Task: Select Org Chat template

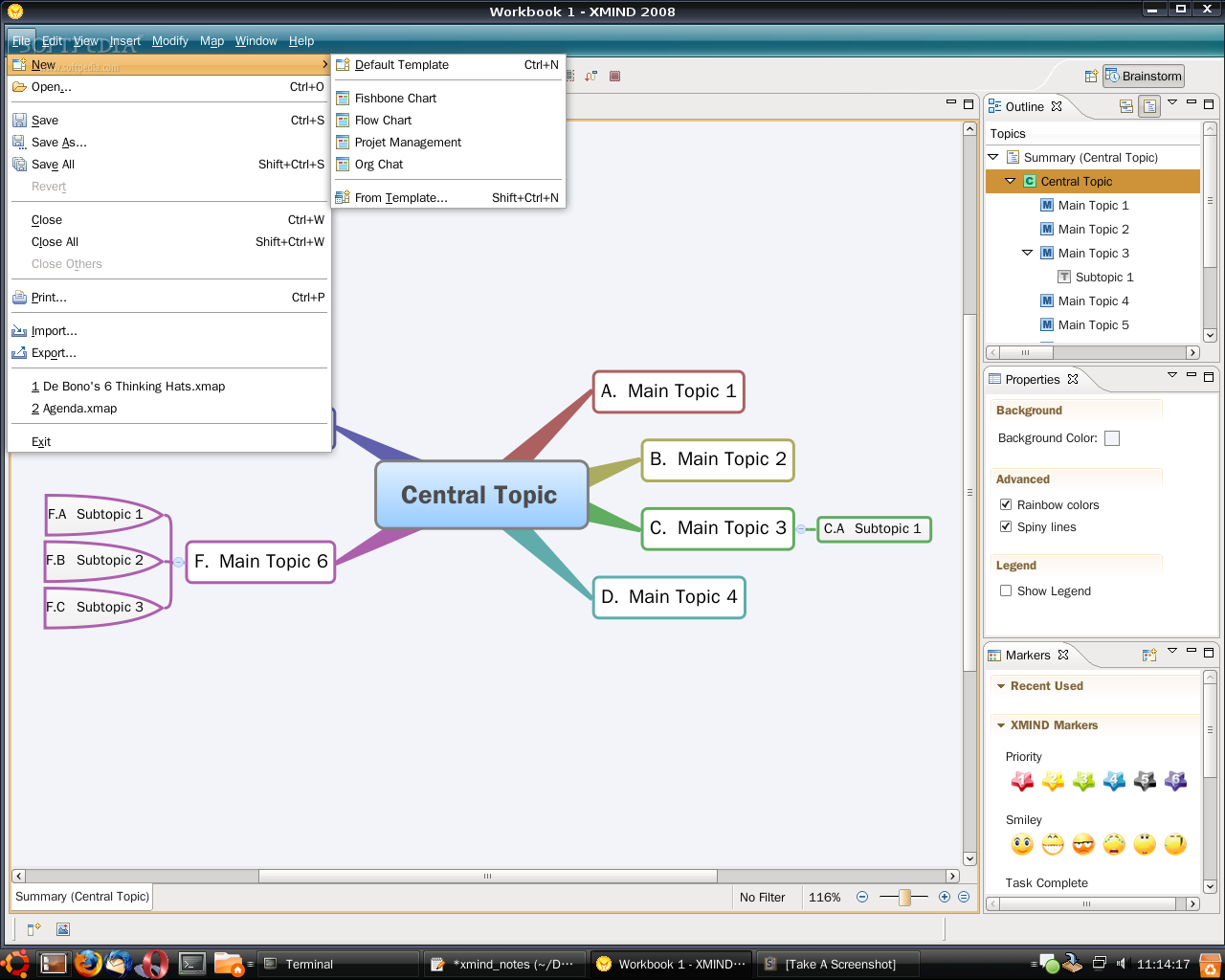Action: [448, 164]
